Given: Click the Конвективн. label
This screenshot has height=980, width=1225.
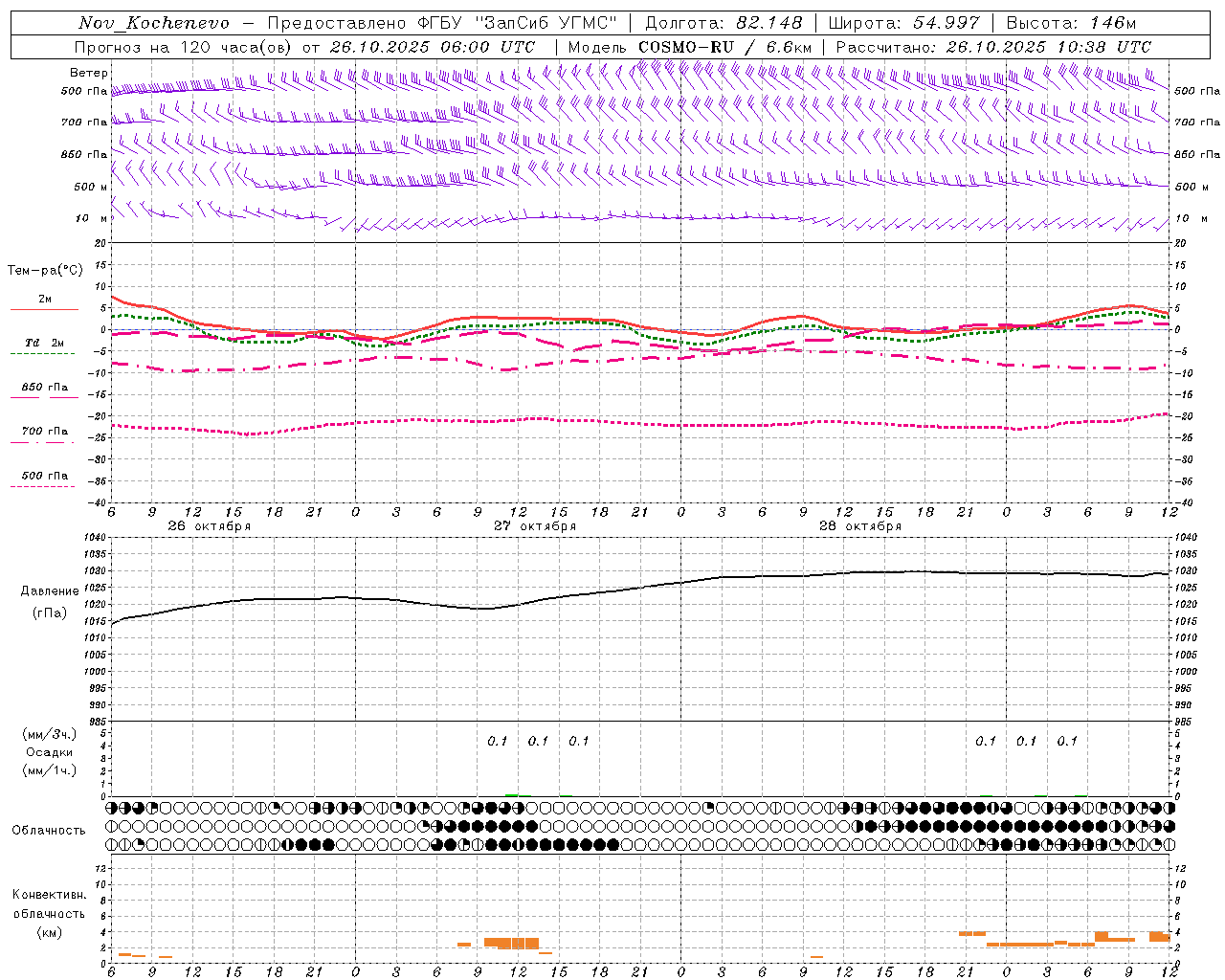Looking at the screenshot, I should (x=49, y=895).
